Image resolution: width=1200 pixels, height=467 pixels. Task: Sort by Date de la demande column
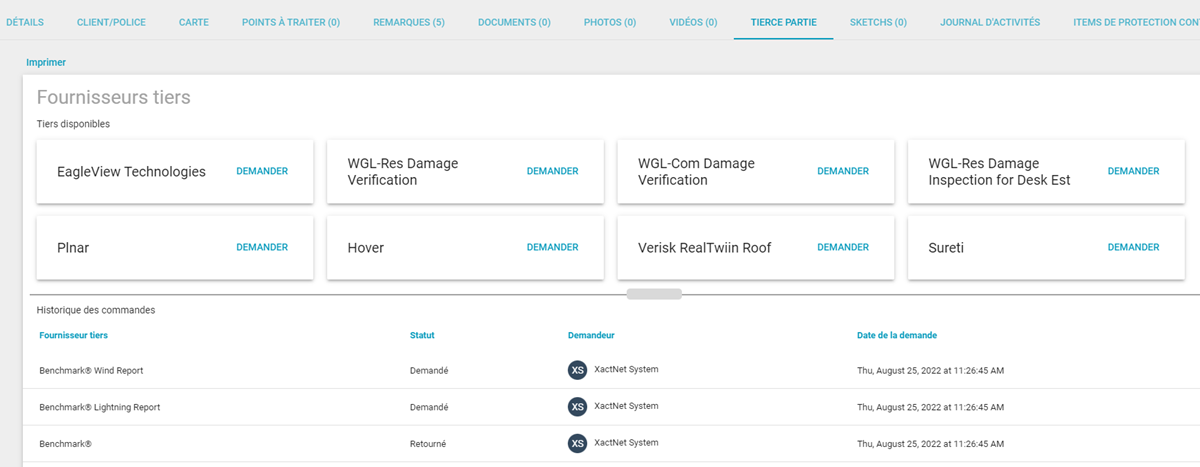(x=897, y=335)
